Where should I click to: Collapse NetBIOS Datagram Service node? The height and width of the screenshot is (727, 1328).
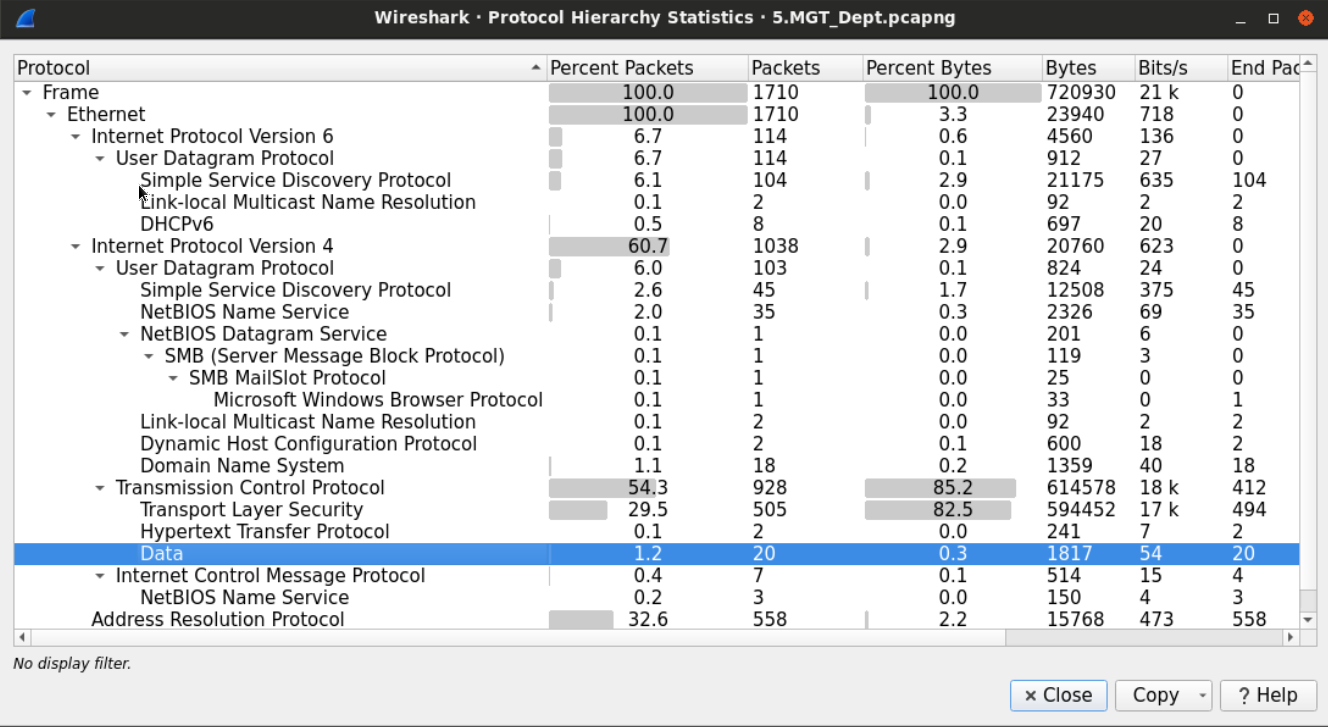pos(124,335)
